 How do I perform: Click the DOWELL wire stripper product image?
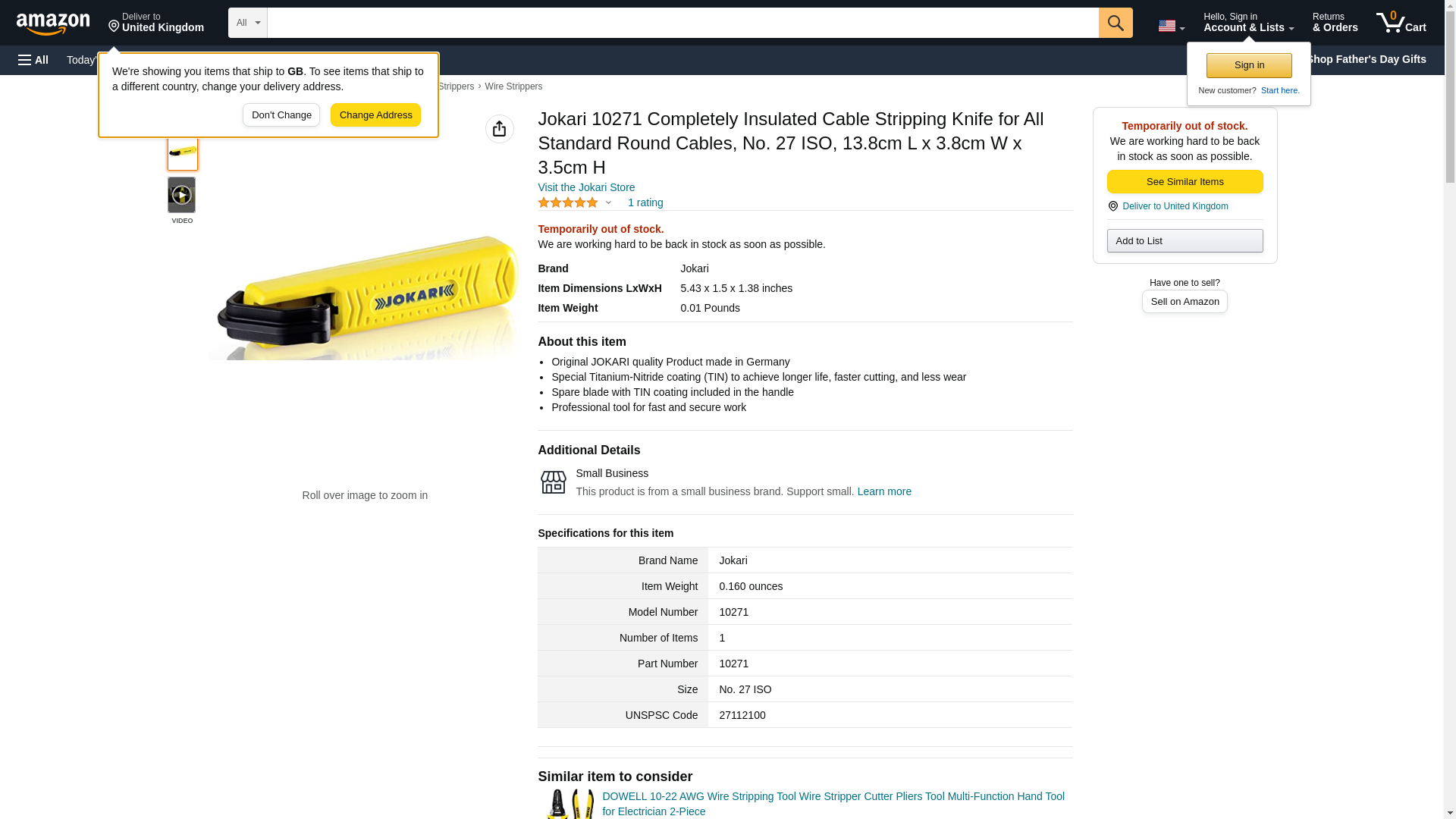pyautogui.click(x=570, y=804)
